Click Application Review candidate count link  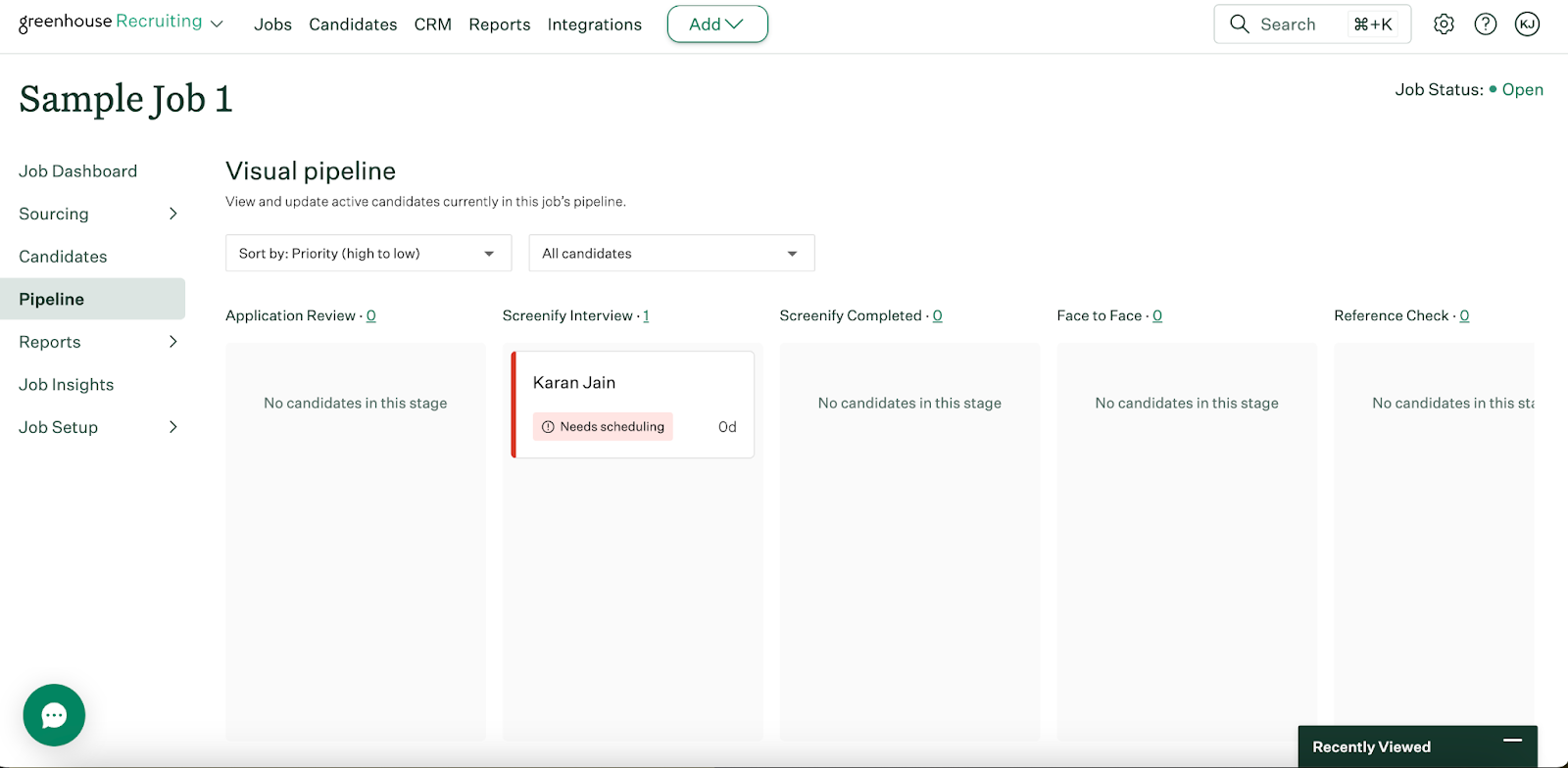click(x=371, y=315)
